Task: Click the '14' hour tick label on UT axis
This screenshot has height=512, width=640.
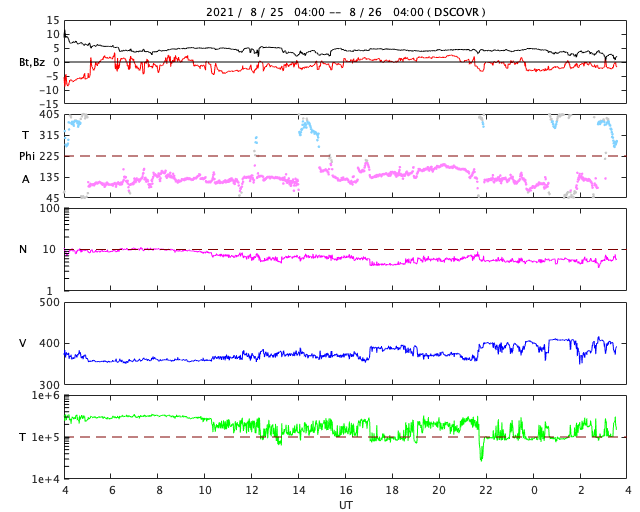Action: (299, 490)
